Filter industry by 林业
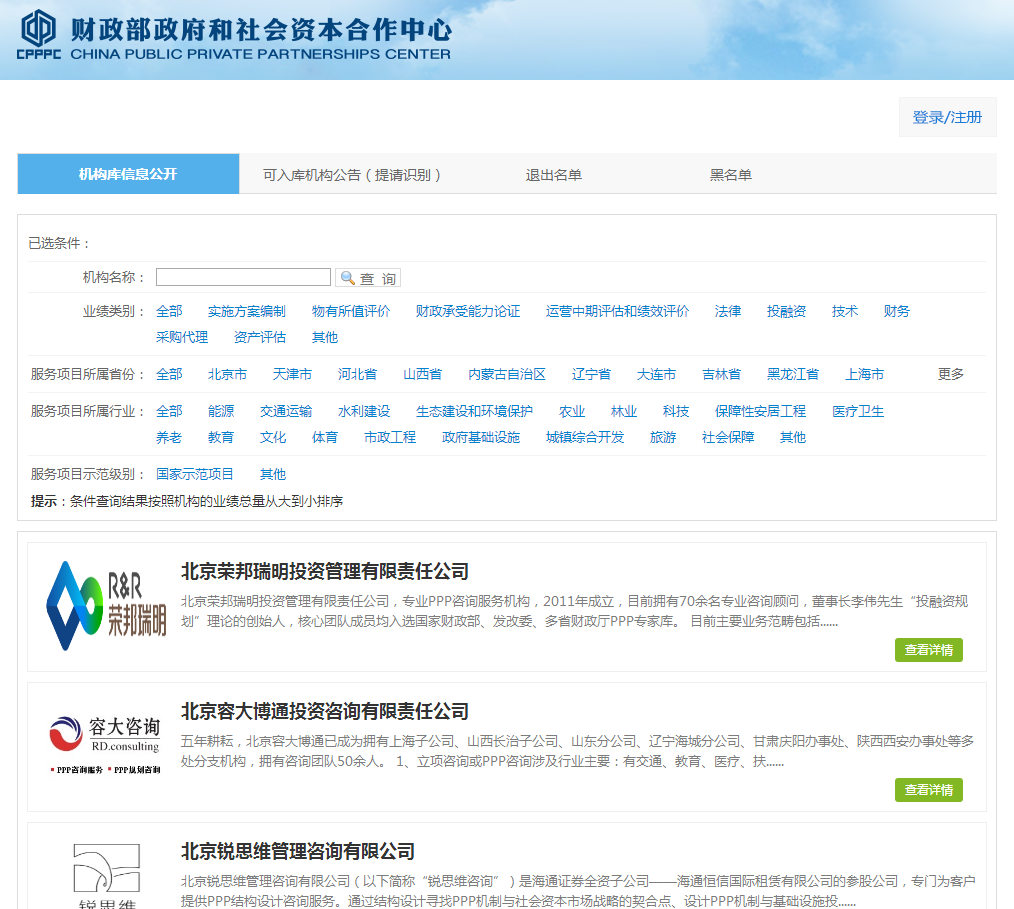The height and width of the screenshot is (909, 1014). [x=624, y=411]
